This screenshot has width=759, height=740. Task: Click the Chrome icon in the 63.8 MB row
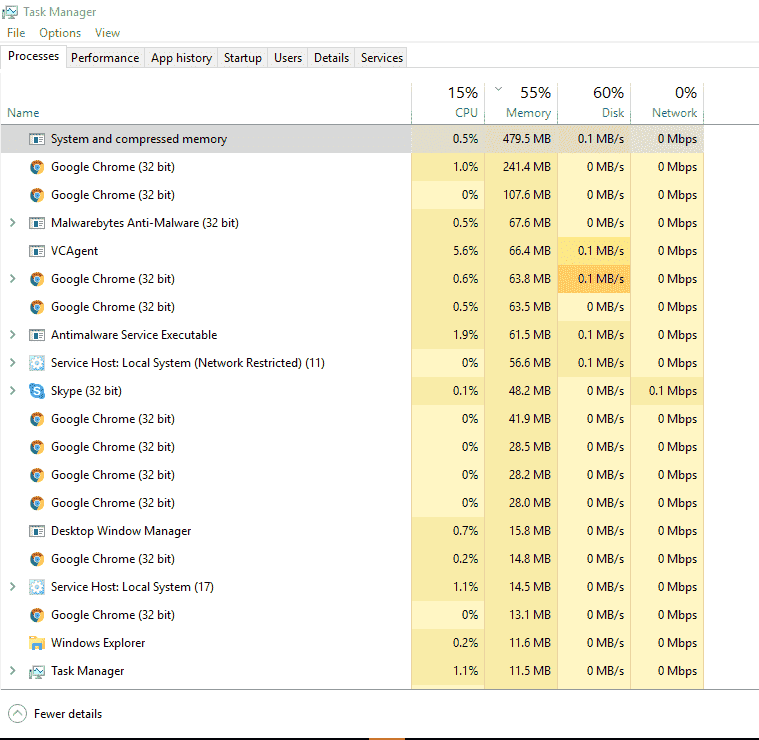pyautogui.click(x=37, y=279)
